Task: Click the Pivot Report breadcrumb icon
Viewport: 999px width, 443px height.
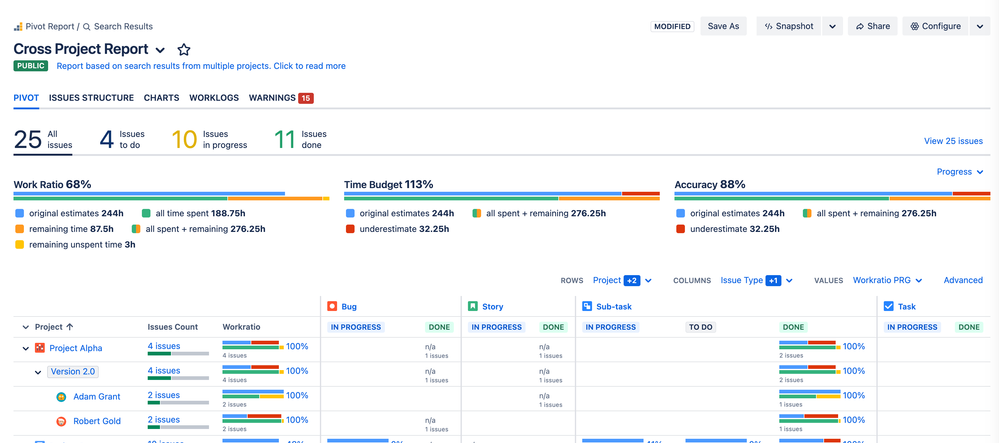Action: click(18, 27)
